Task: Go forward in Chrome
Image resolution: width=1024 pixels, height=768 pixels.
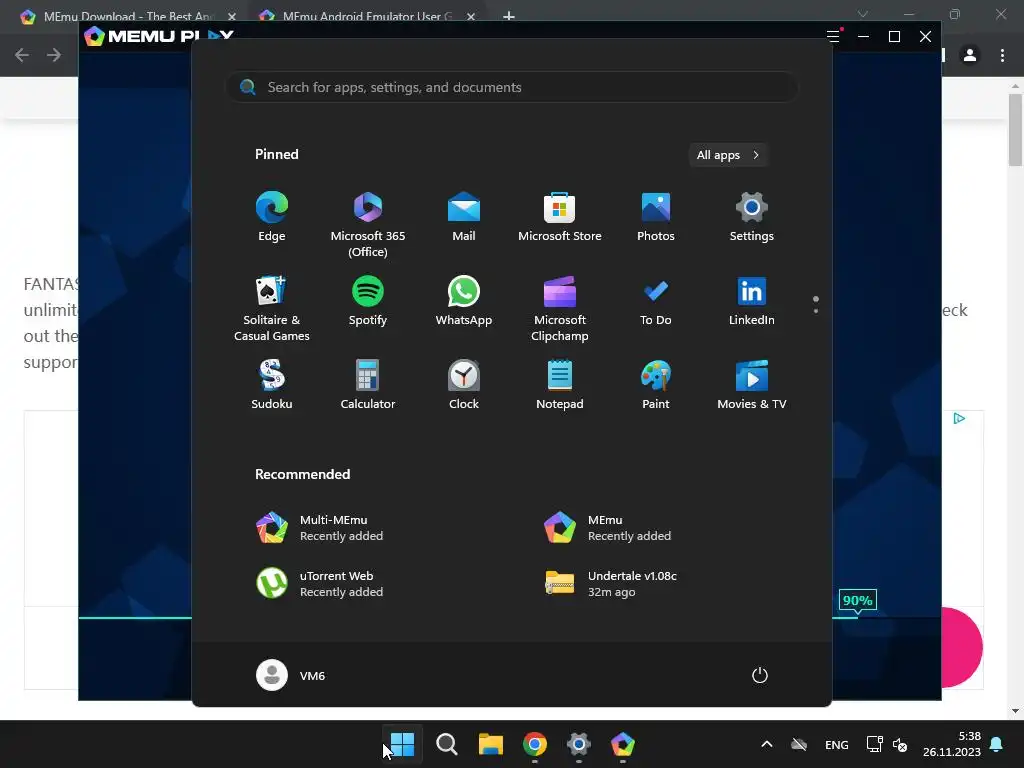Action: (x=54, y=56)
